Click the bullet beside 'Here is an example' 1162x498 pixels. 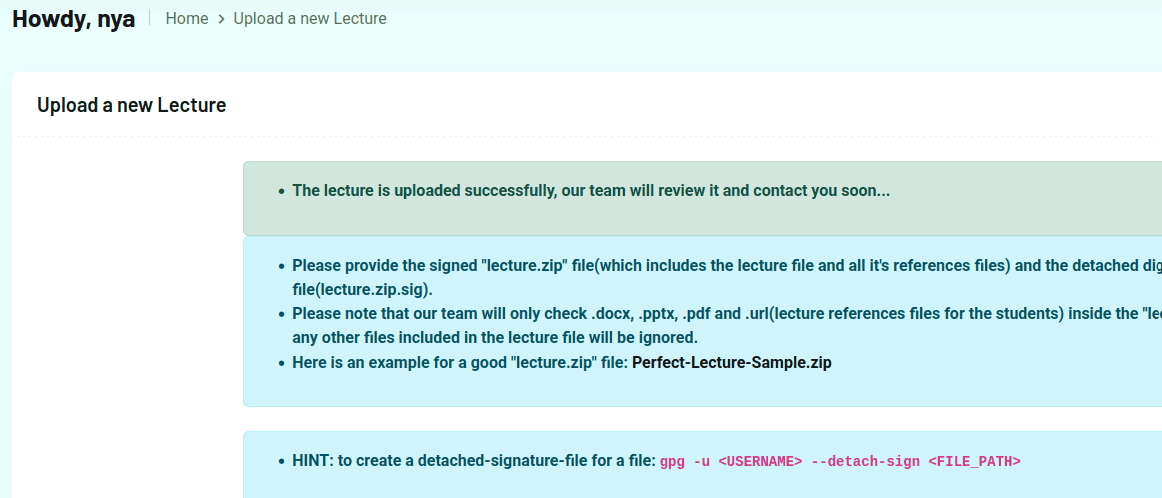[x=282, y=363]
